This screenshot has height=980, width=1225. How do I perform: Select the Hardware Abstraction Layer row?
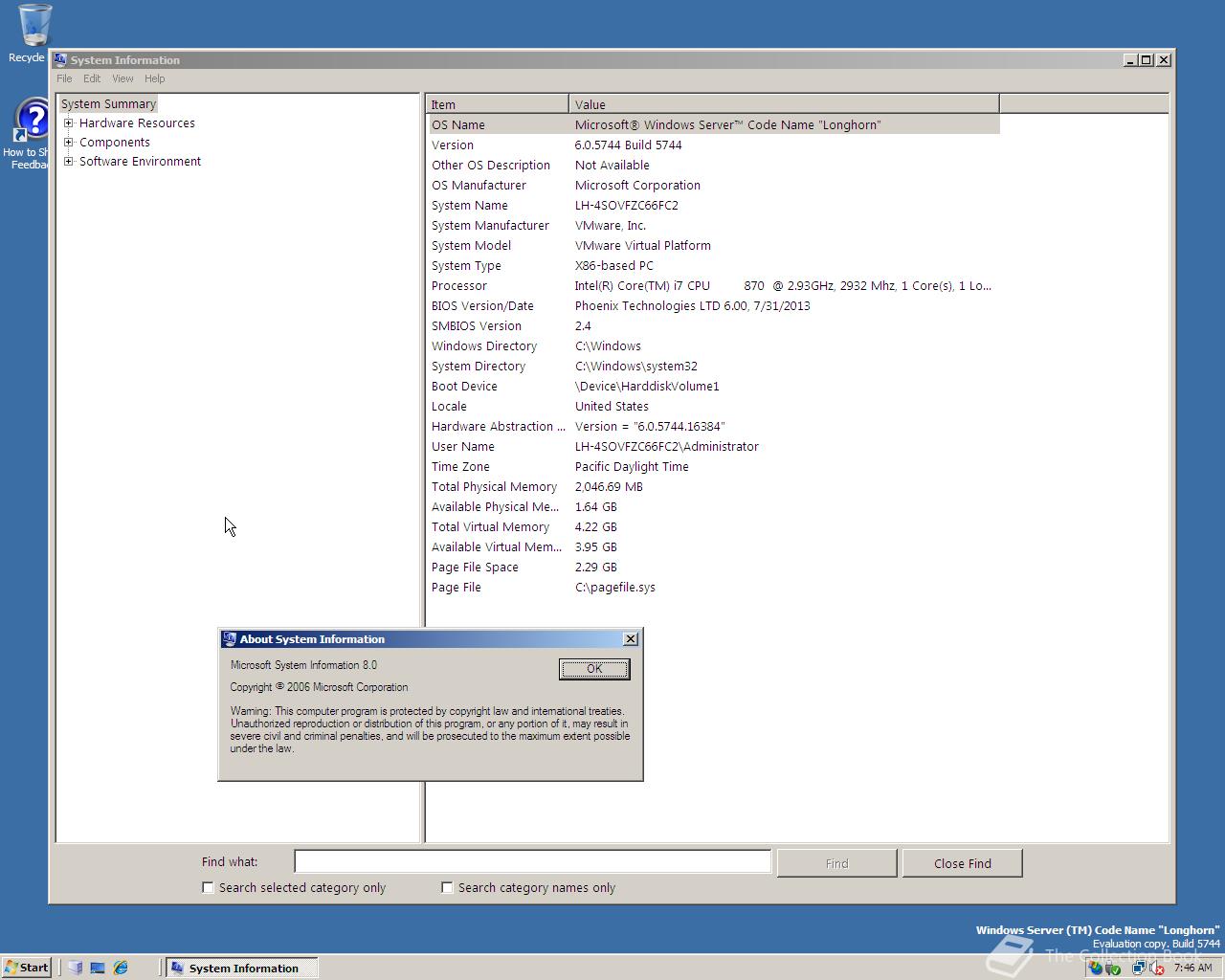click(x=713, y=426)
